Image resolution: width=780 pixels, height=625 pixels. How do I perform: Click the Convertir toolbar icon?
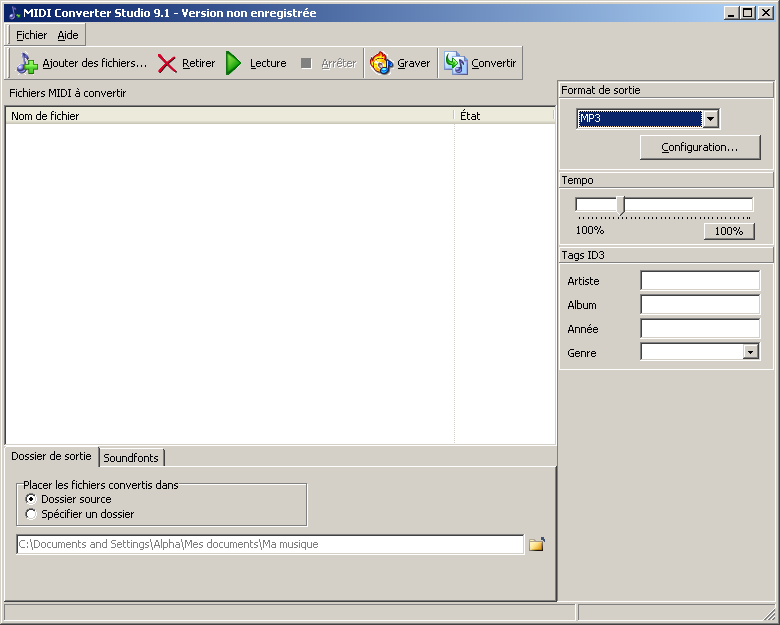(456, 63)
